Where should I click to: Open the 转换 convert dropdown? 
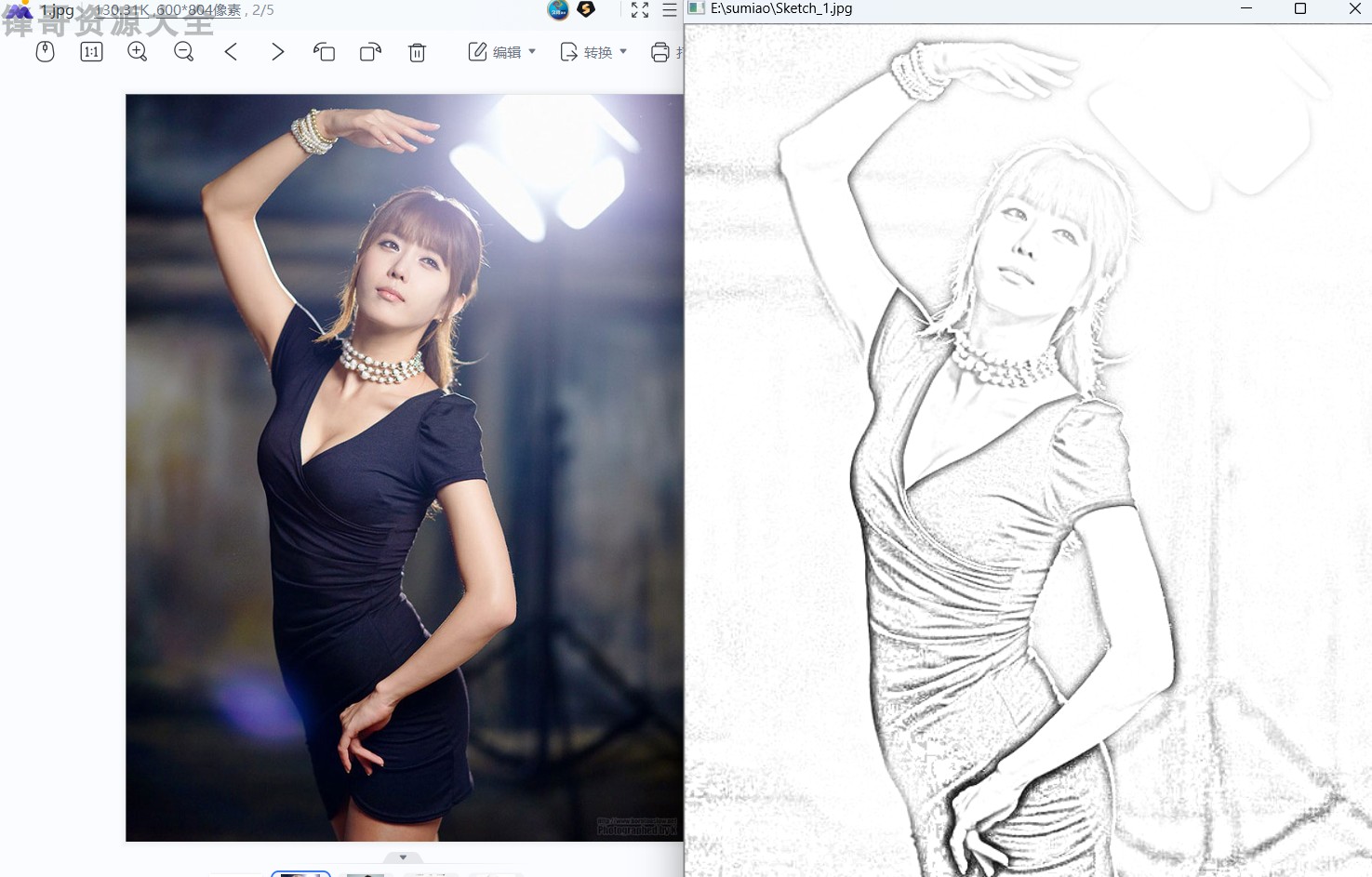[593, 52]
